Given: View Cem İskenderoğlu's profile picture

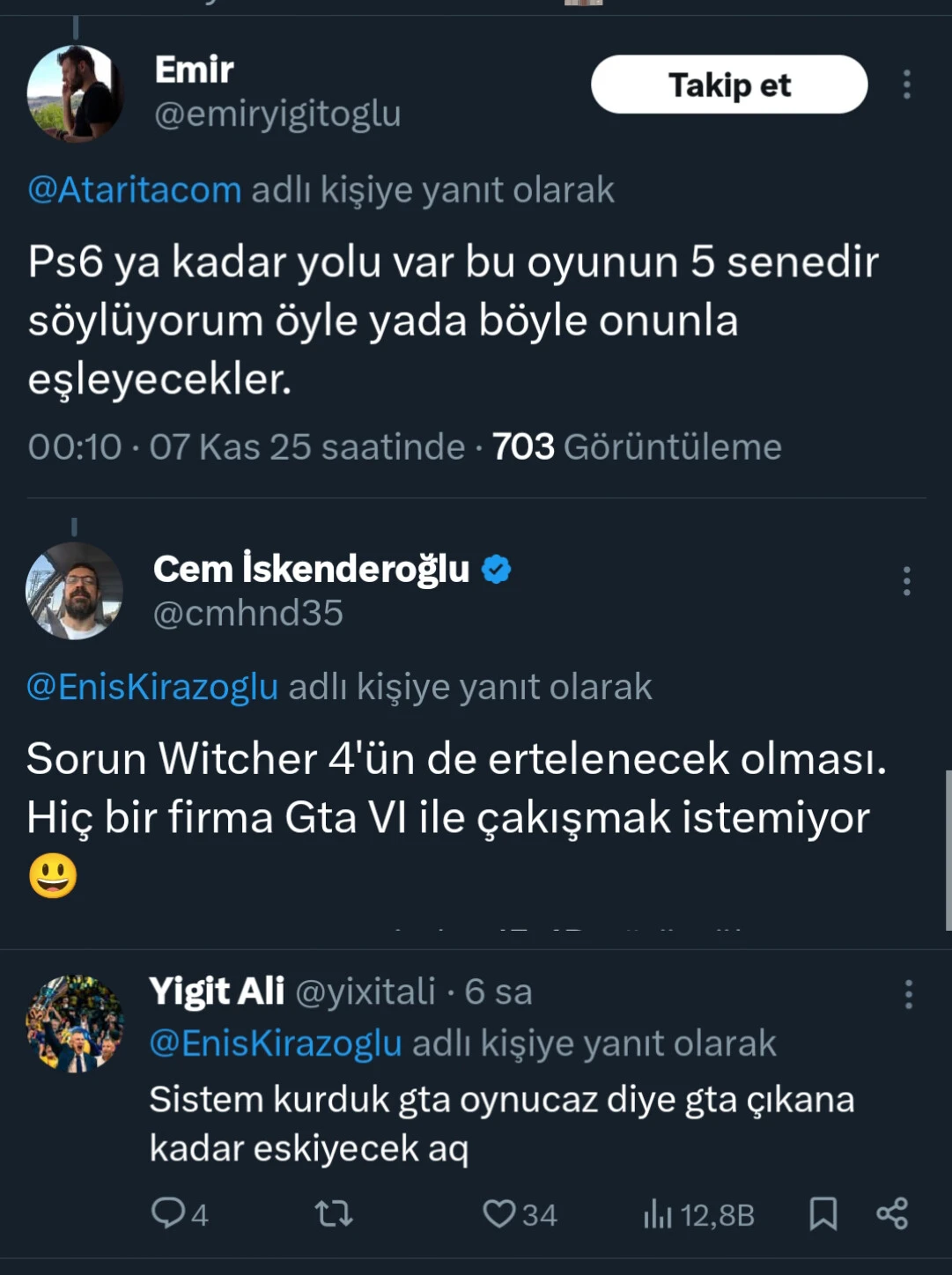Looking at the screenshot, I should (x=75, y=590).
